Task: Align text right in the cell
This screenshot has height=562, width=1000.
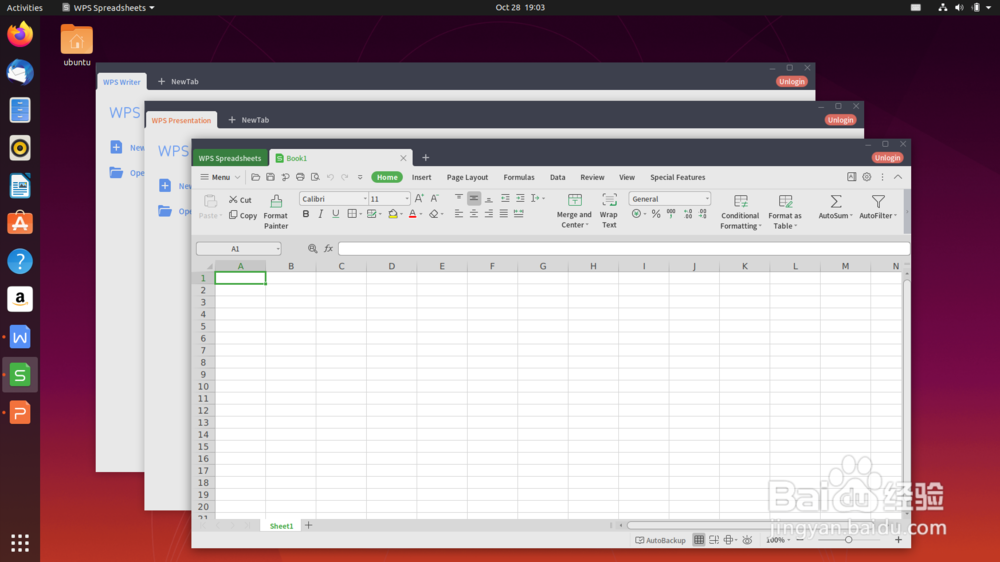Action: coord(489,214)
